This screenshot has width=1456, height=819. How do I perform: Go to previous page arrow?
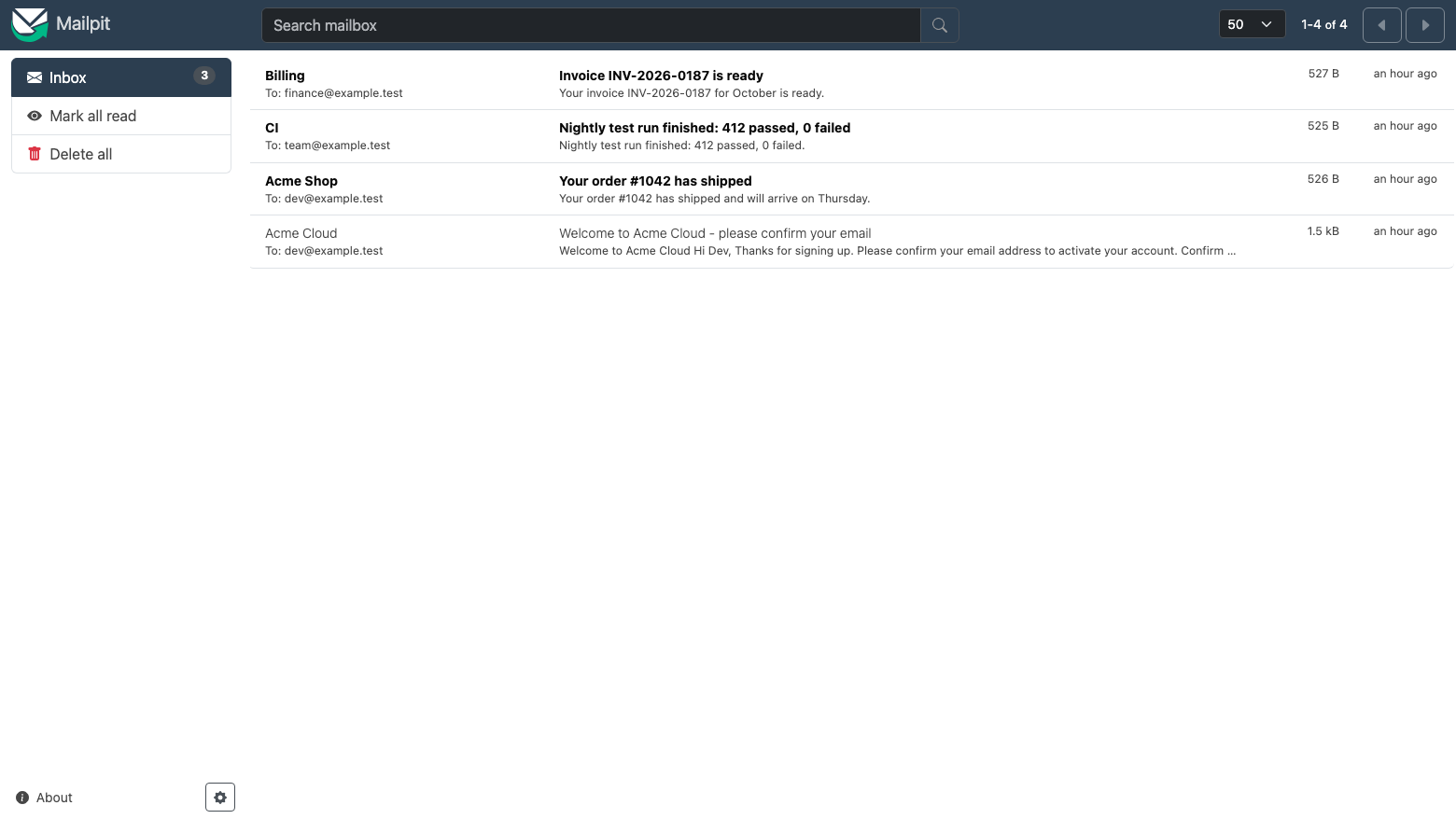1382,25
